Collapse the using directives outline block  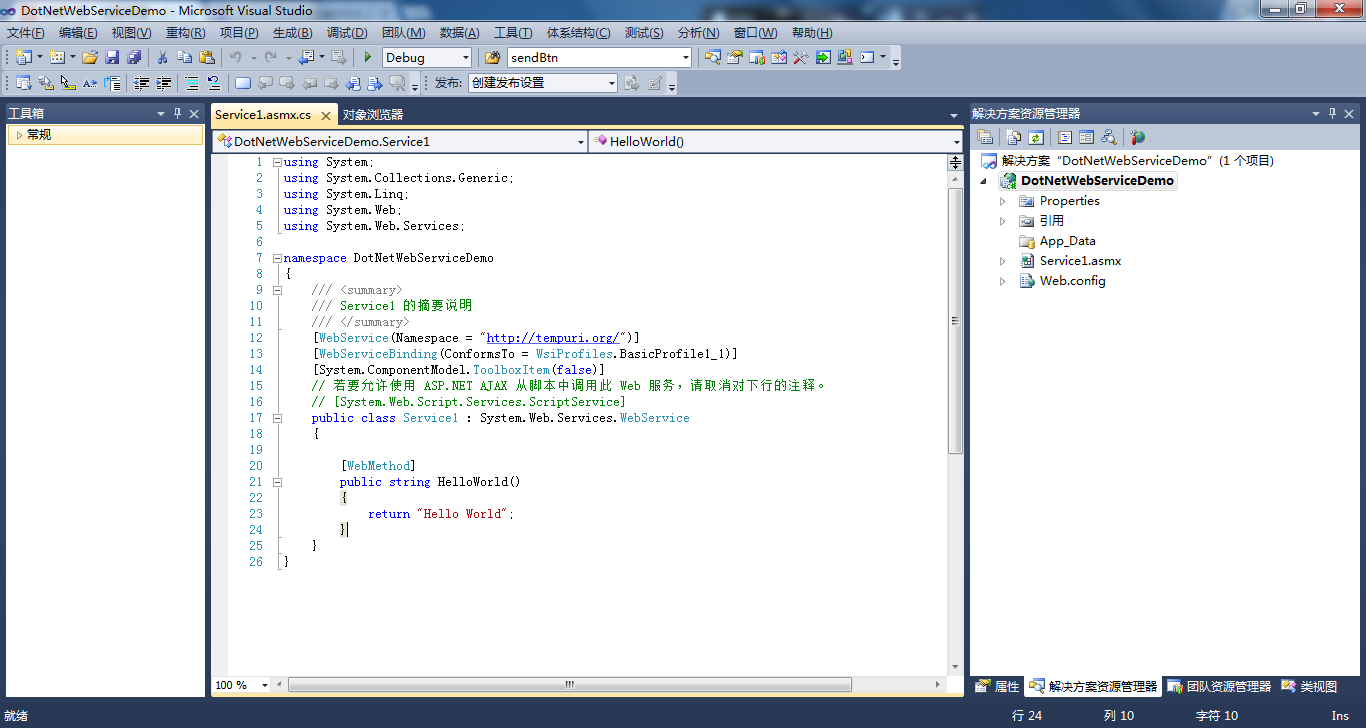pos(277,162)
